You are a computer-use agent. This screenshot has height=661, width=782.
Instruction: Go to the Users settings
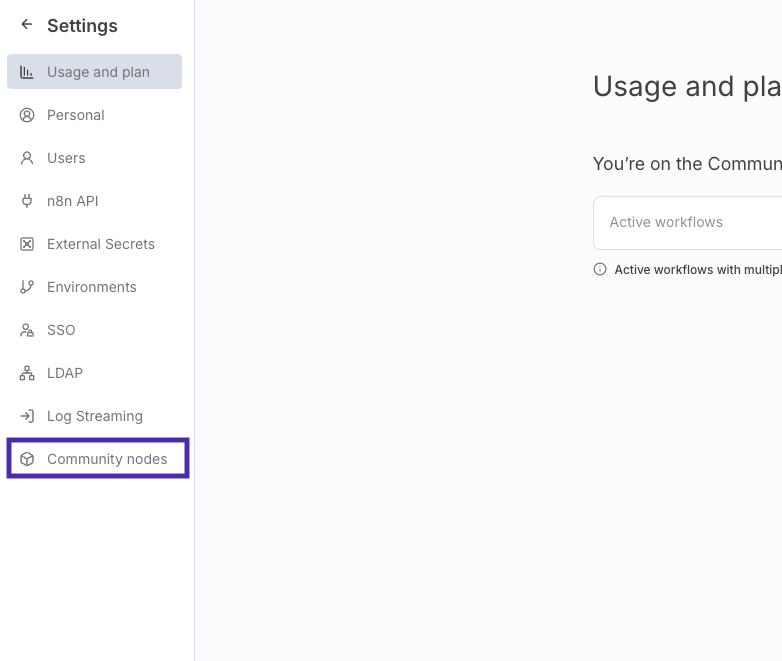click(x=94, y=158)
